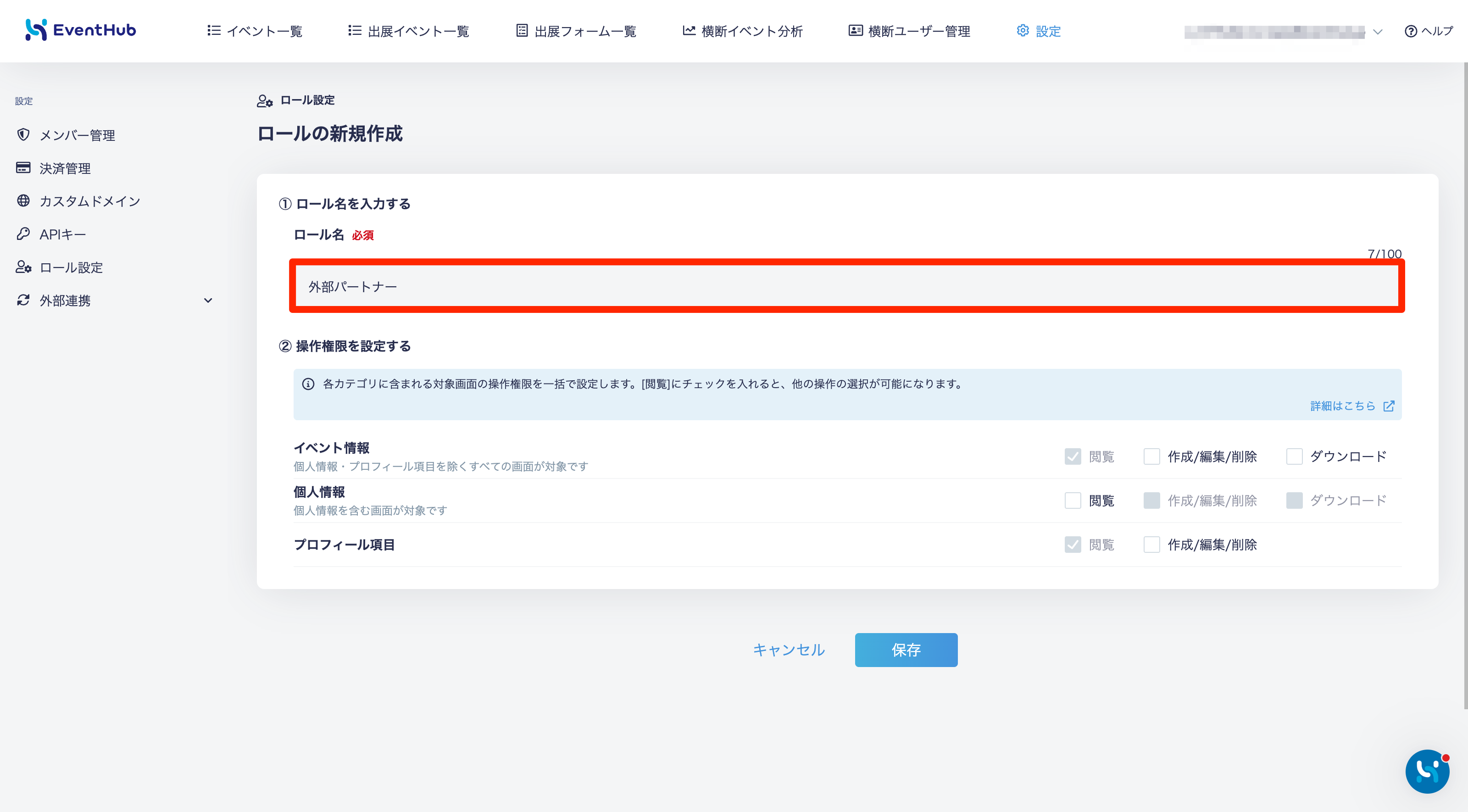Toggle イベント情報 閲覧 checkbox
Viewport: 1468px width, 812px height.
[x=1073, y=456]
